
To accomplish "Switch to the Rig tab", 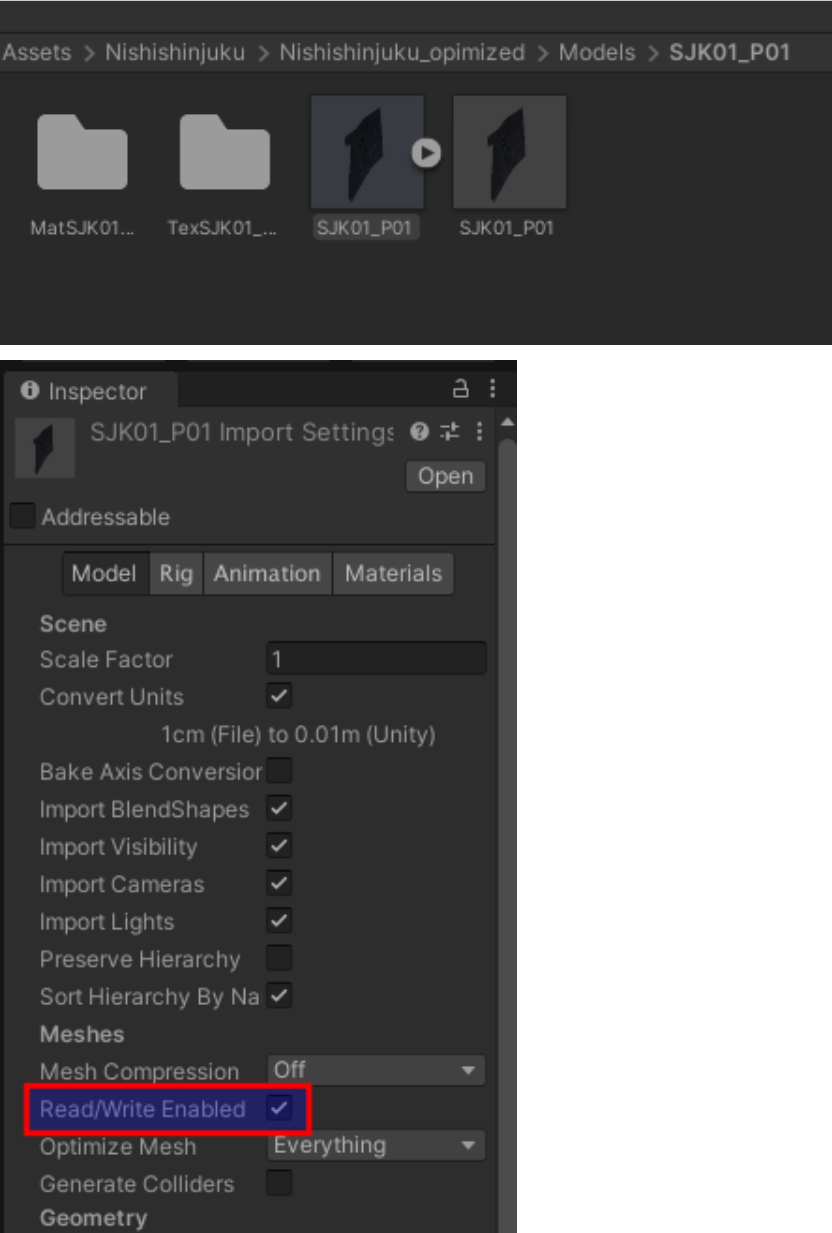I will click(x=176, y=574).
